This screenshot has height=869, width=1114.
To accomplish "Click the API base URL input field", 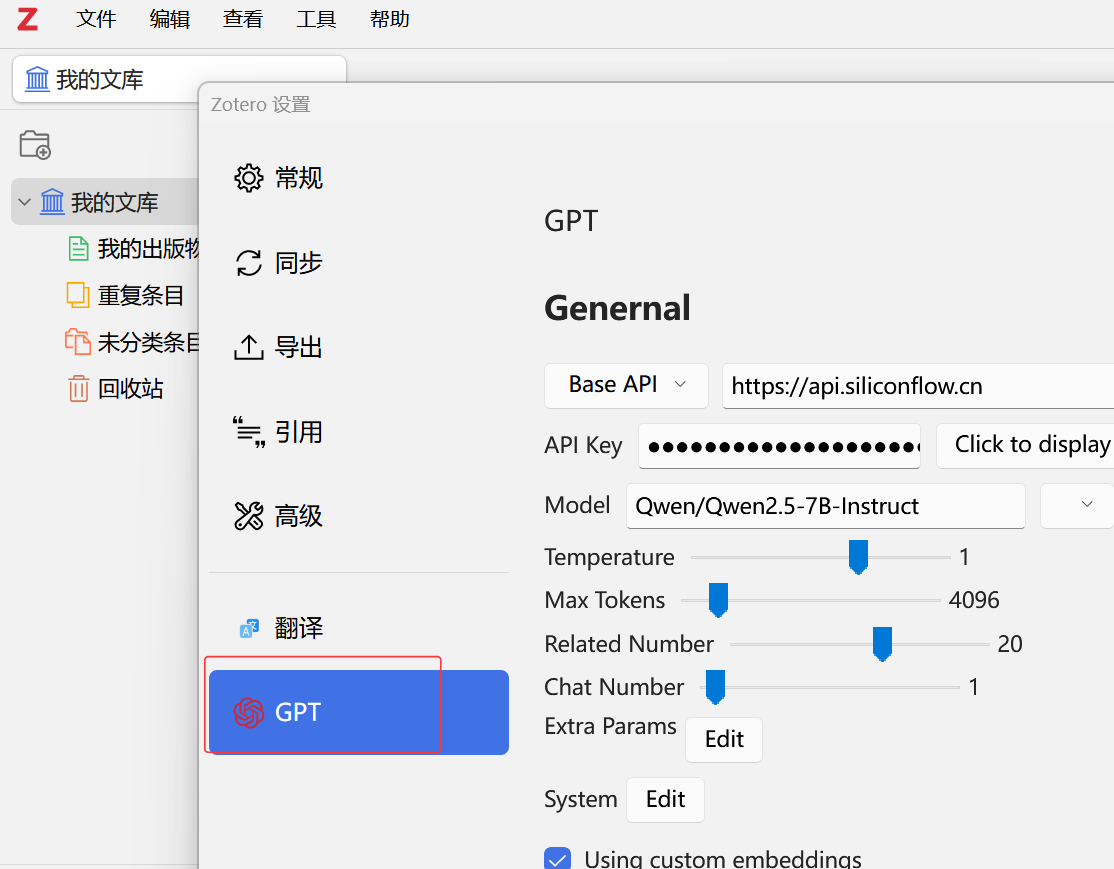I will pyautogui.click(x=918, y=386).
